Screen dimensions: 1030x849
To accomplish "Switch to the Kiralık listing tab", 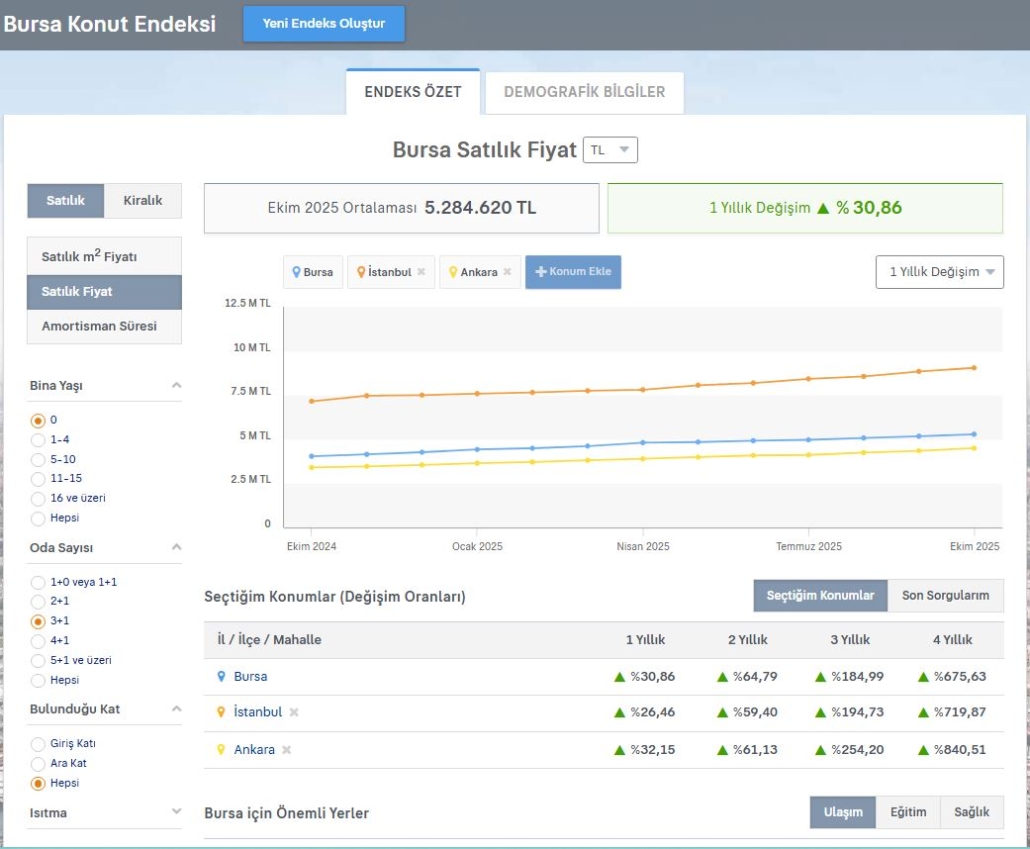I will coord(143,200).
